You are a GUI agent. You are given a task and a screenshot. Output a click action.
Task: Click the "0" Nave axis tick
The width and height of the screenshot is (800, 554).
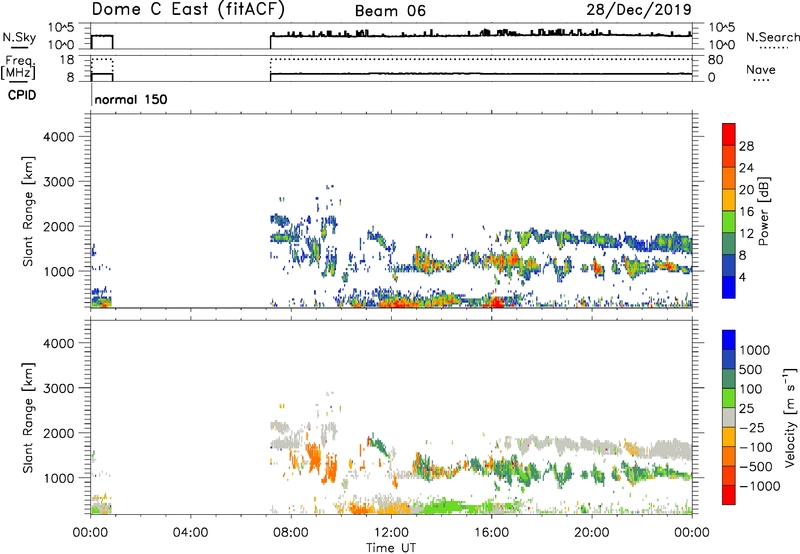pos(712,78)
